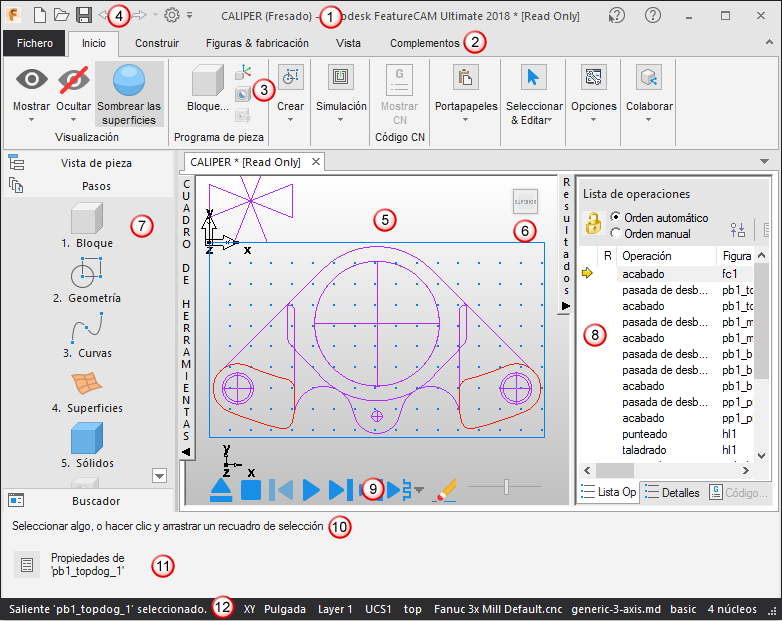Select step 1 Bloque
The image size is (782, 621).
(x=87, y=225)
